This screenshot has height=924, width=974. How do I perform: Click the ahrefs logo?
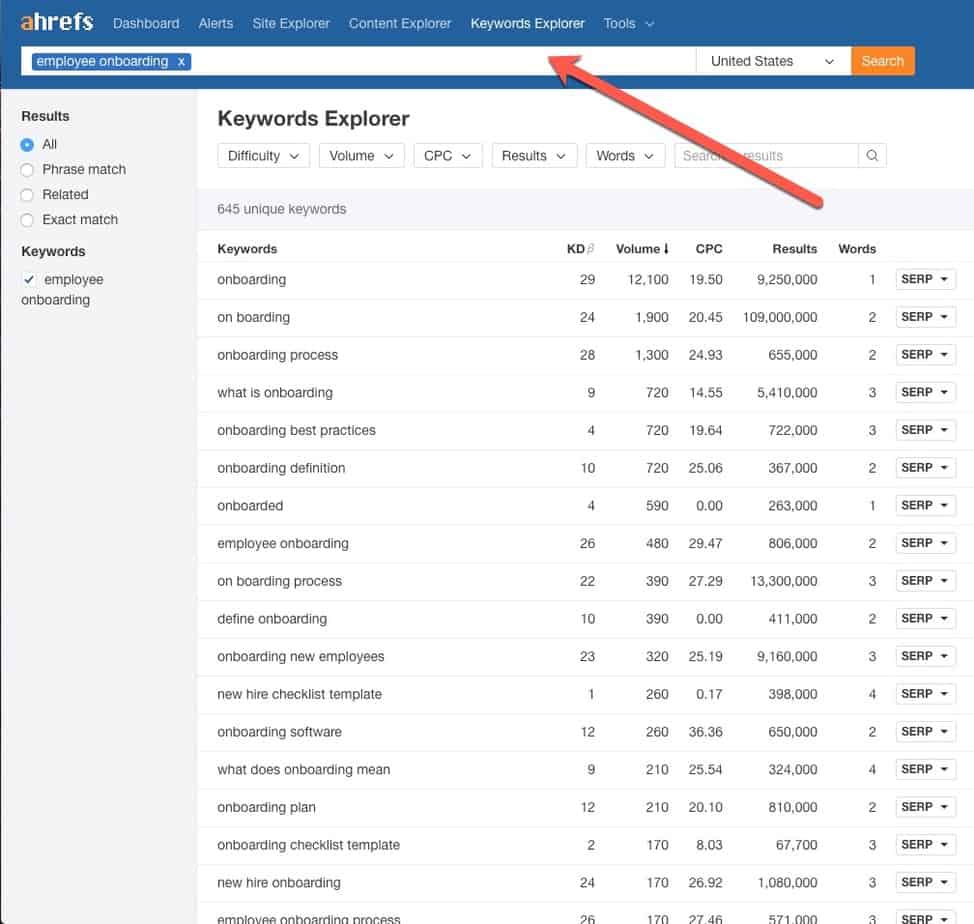[x=56, y=22]
